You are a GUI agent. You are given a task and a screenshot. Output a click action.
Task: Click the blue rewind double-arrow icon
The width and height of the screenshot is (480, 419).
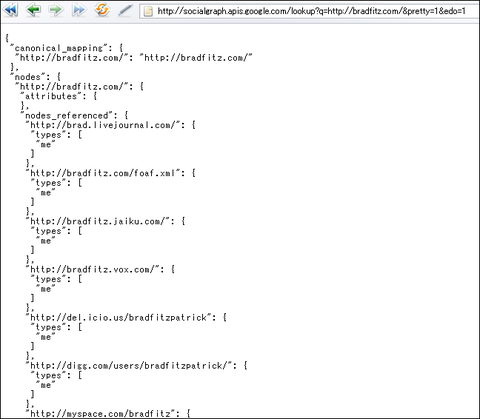coord(10,10)
